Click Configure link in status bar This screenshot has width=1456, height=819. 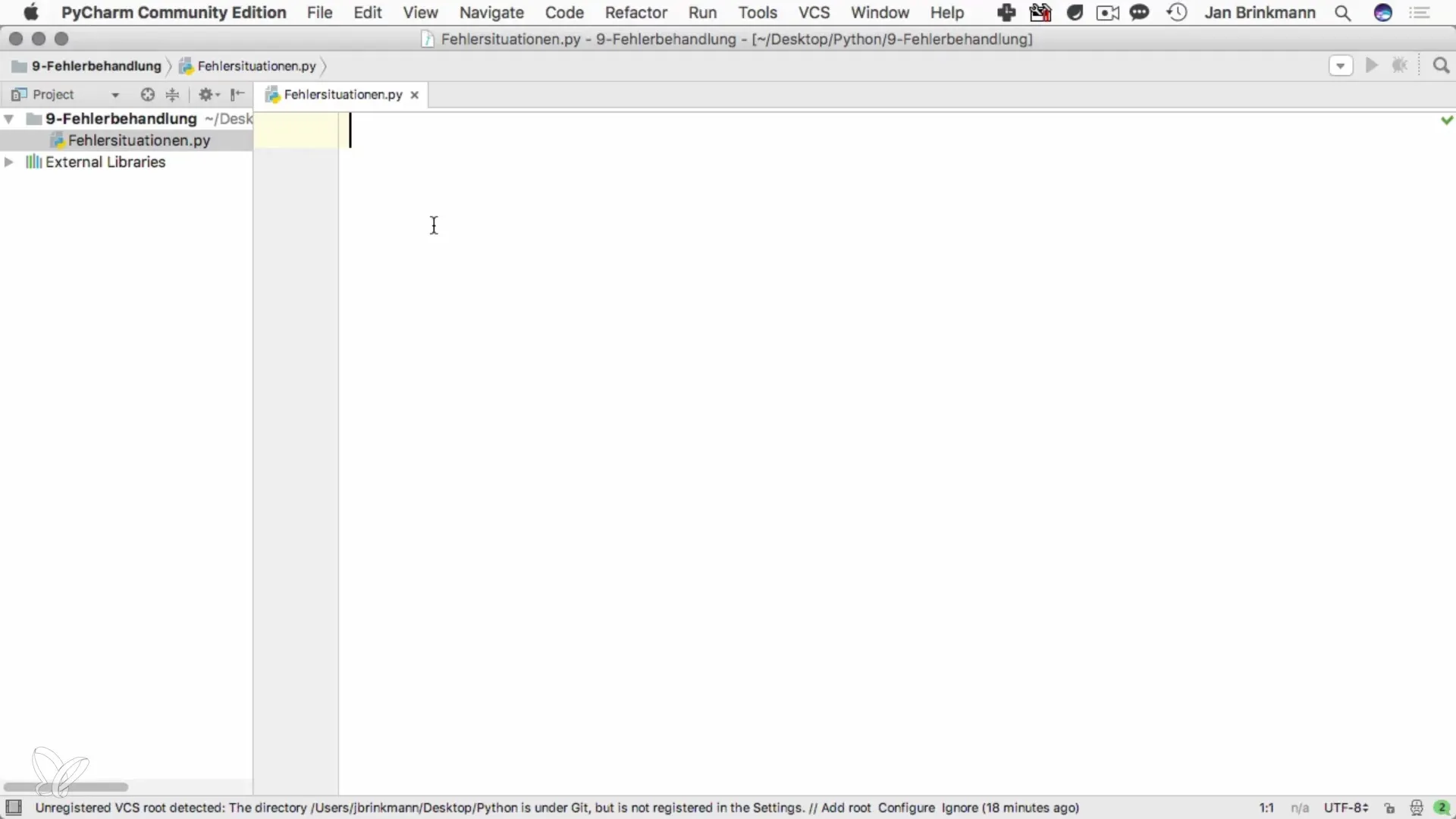(906, 808)
